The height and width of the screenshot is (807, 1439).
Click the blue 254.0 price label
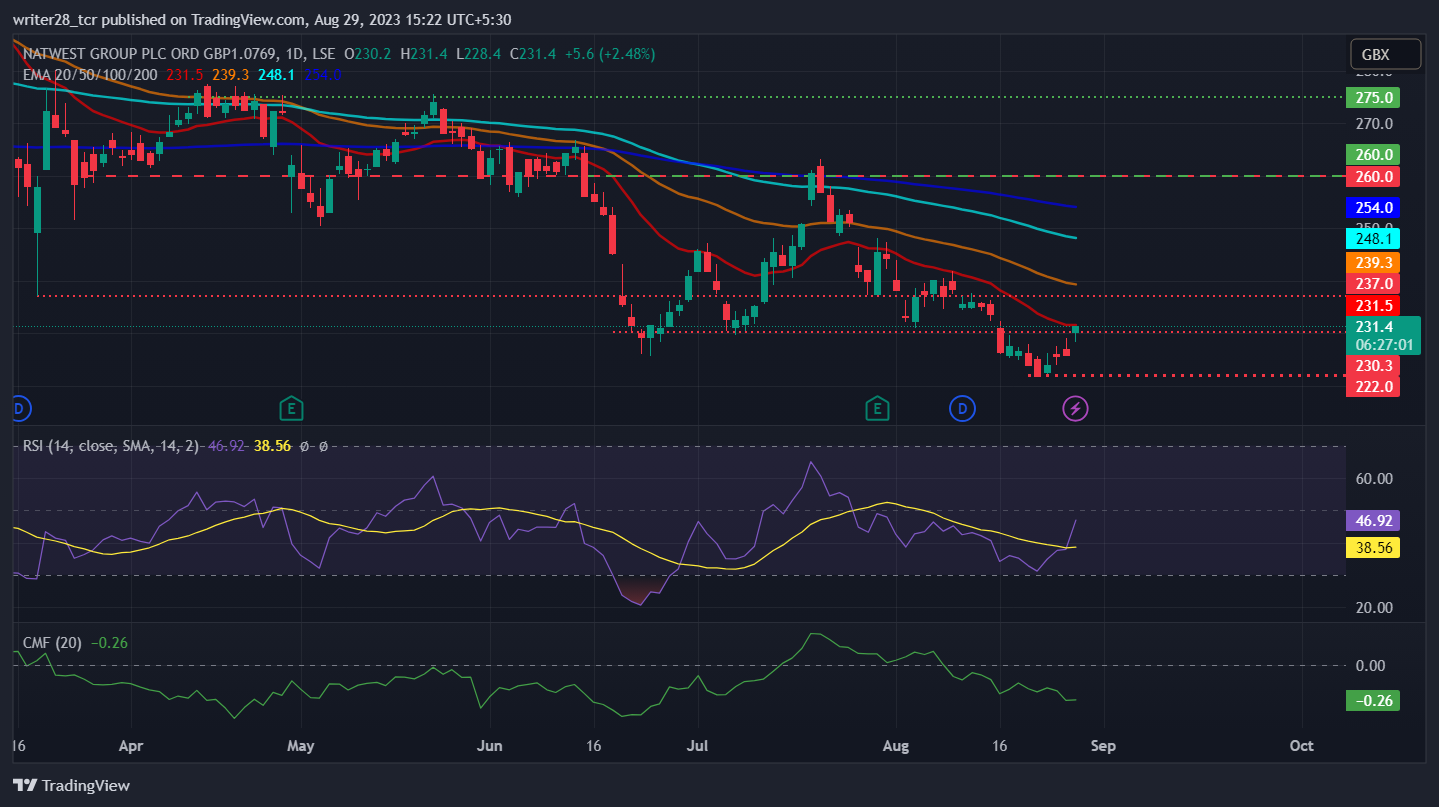(1373, 208)
